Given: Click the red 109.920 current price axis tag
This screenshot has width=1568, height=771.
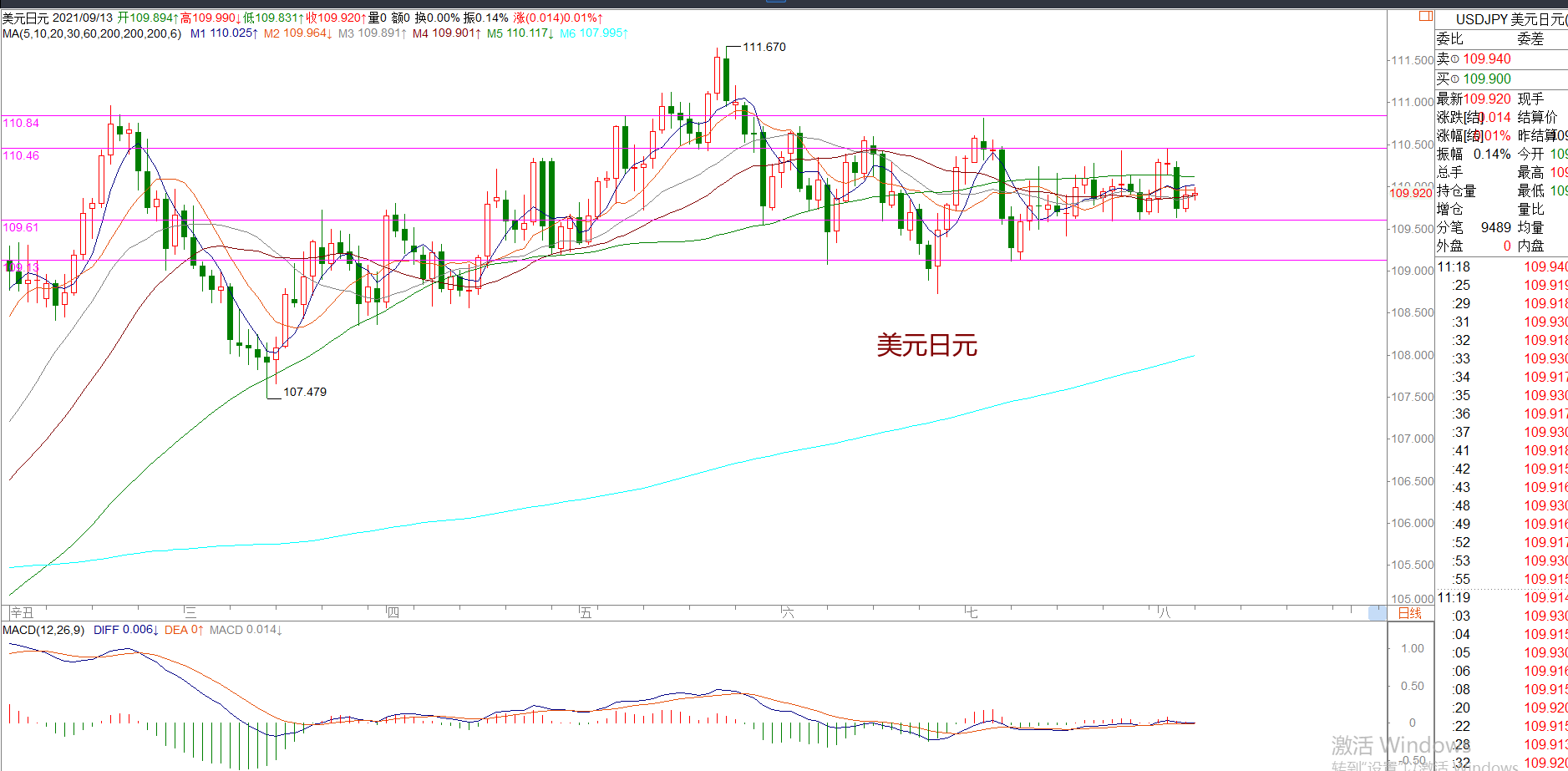Looking at the screenshot, I should click(1411, 193).
